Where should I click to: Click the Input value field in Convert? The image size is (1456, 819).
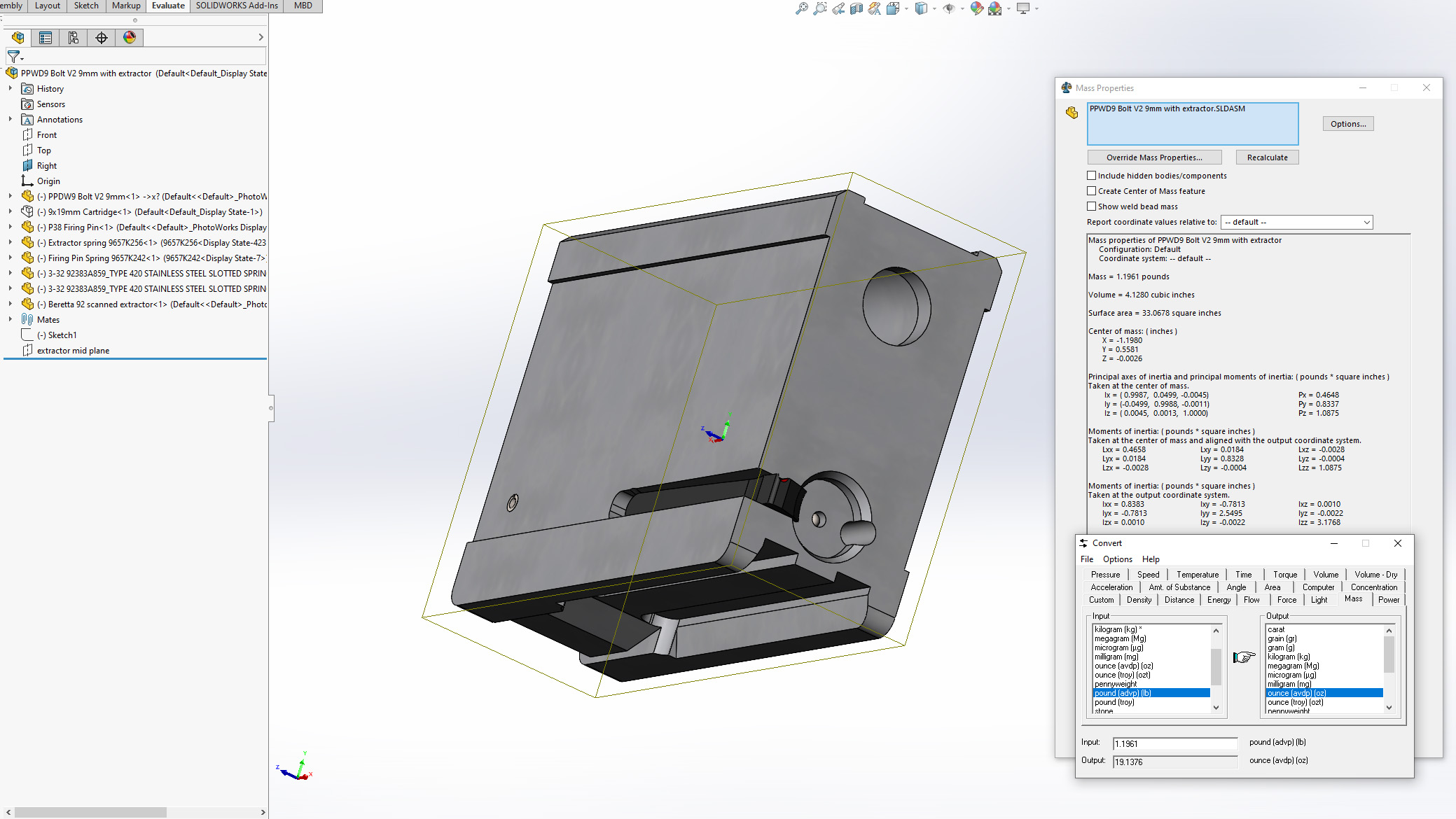[x=1174, y=743]
